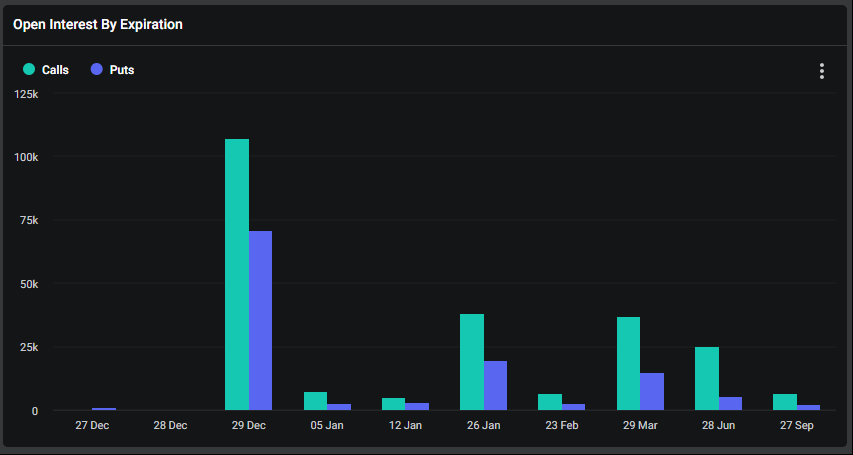The image size is (853, 455).
Task: Click the 28 Jun Puts bar
Action: click(730, 403)
